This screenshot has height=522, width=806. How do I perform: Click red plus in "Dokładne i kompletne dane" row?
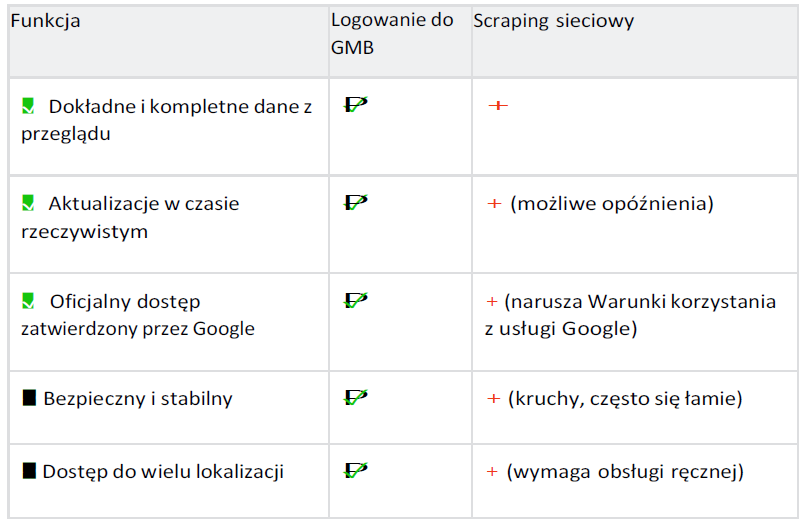(x=497, y=105)
